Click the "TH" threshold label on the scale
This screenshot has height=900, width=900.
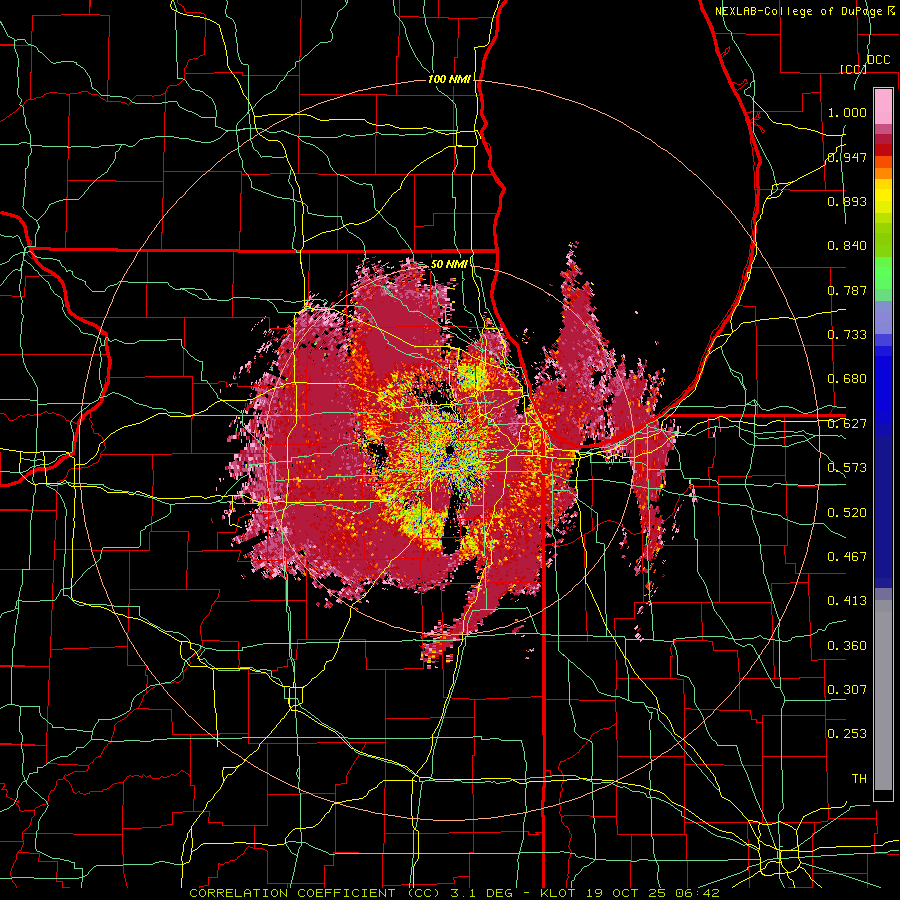coord(859,779)
